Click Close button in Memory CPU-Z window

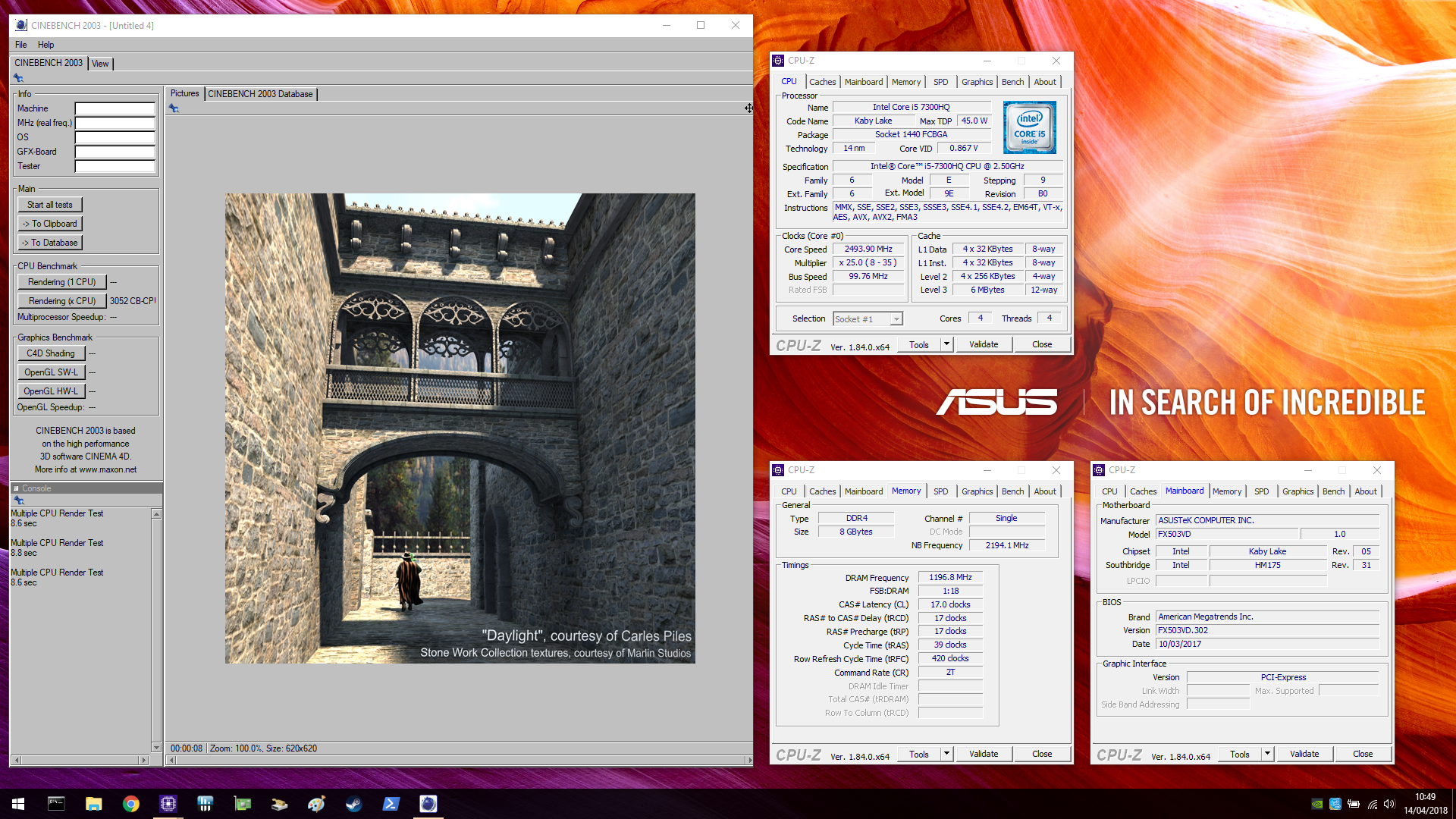(x=1042, y=754)
